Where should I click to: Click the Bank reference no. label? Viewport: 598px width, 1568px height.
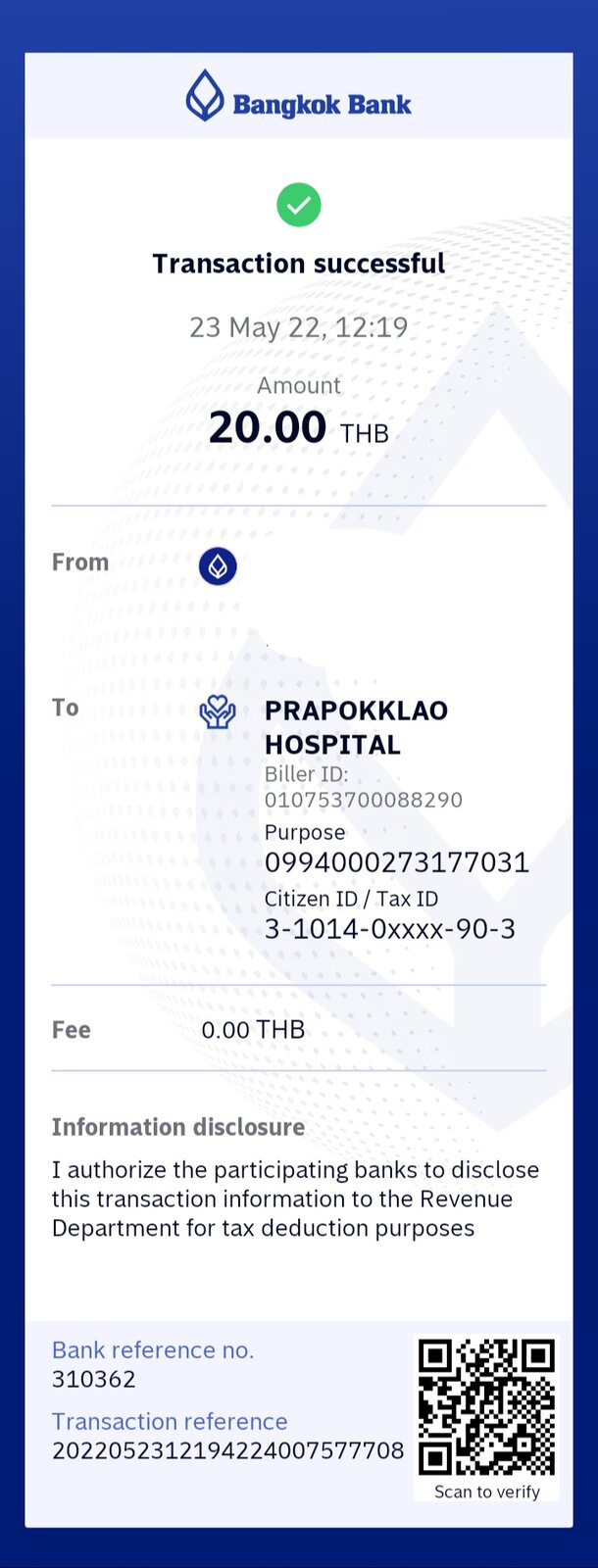[153, 1350]
